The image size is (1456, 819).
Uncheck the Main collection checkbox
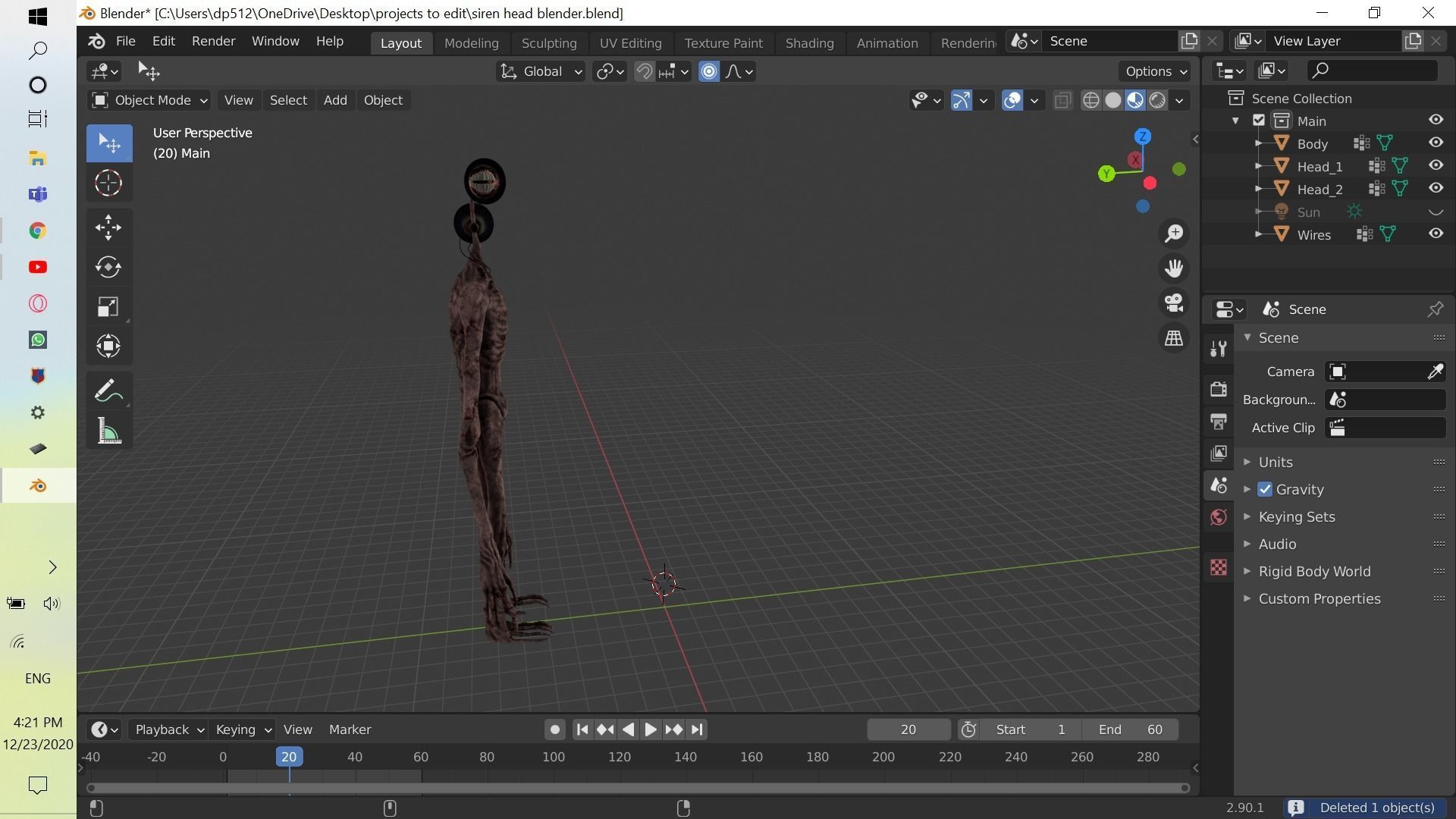point(1259,121)
